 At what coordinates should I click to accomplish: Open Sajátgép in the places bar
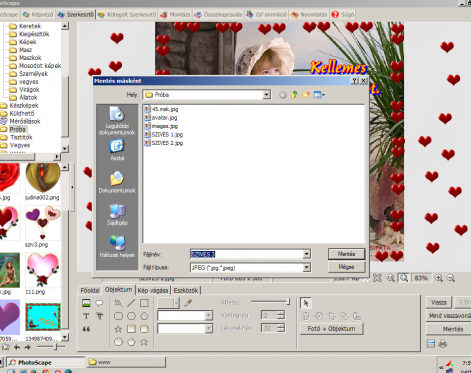pos(117,215)
